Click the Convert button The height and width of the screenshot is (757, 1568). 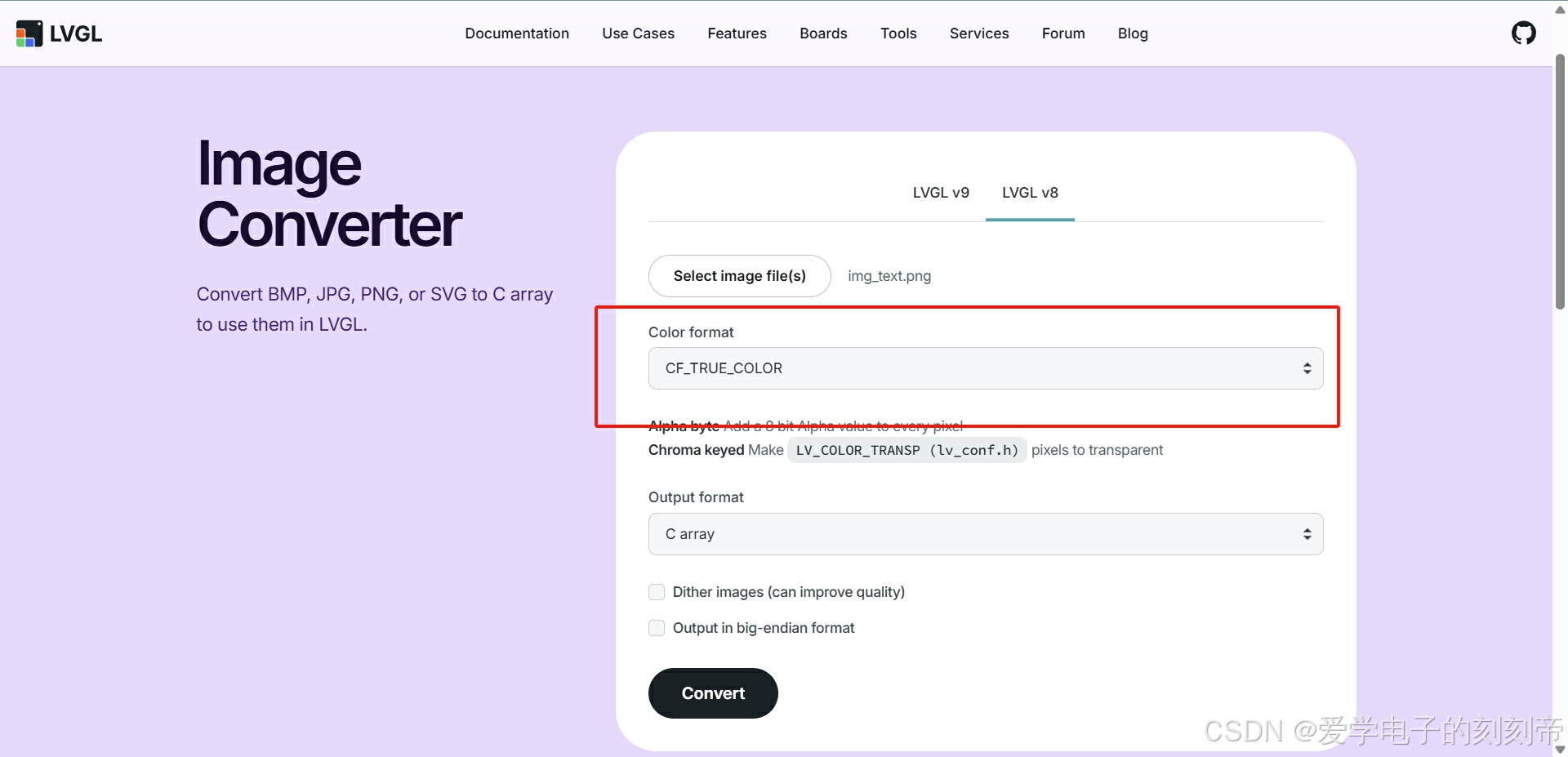(713, 693)
